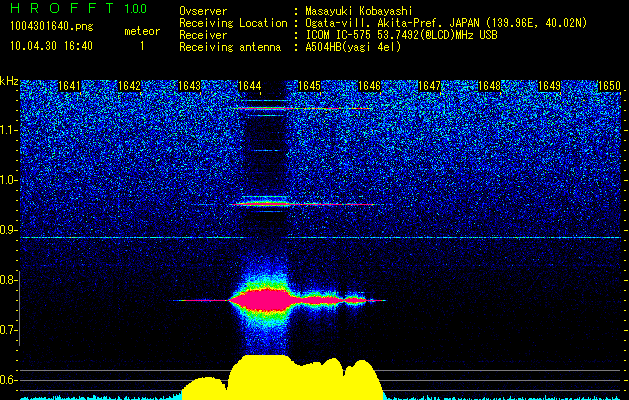Click the 0.7 kHz frequency label
The width and height of the screenshot is (629, 400).
coord(8,330)
